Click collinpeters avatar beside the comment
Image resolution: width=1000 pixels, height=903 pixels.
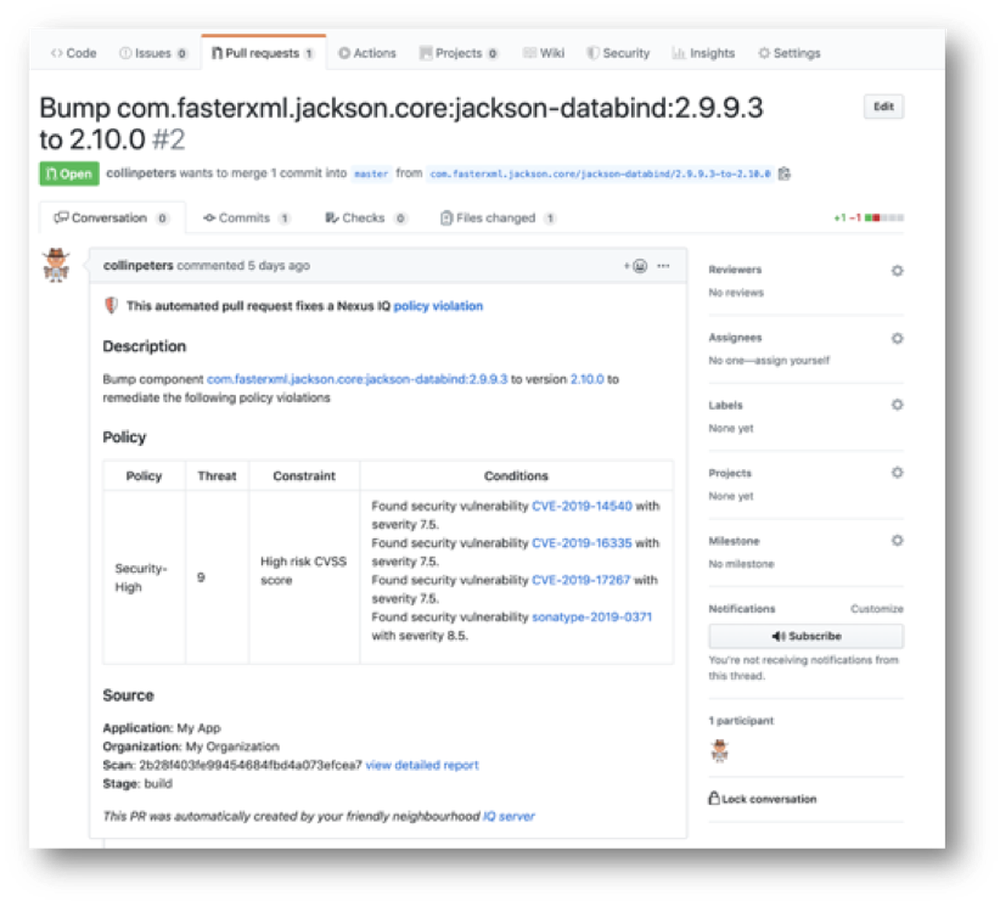[56, 265]
